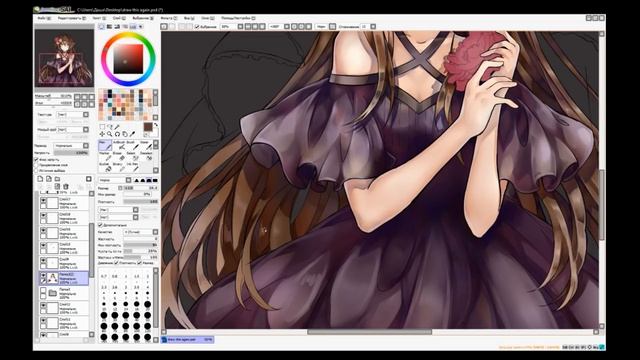Show the color wheel panel icon

pos(102,27)
